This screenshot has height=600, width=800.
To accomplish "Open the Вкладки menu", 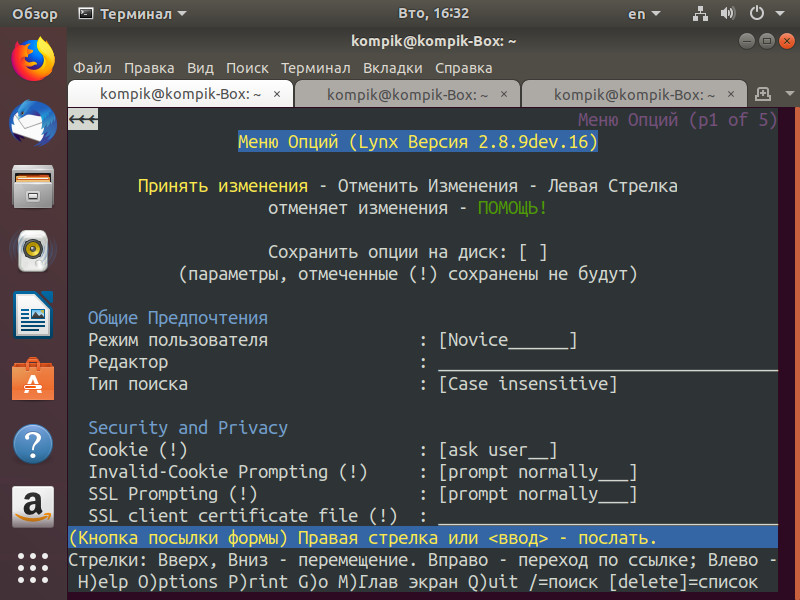I will (x=393, y=68).
